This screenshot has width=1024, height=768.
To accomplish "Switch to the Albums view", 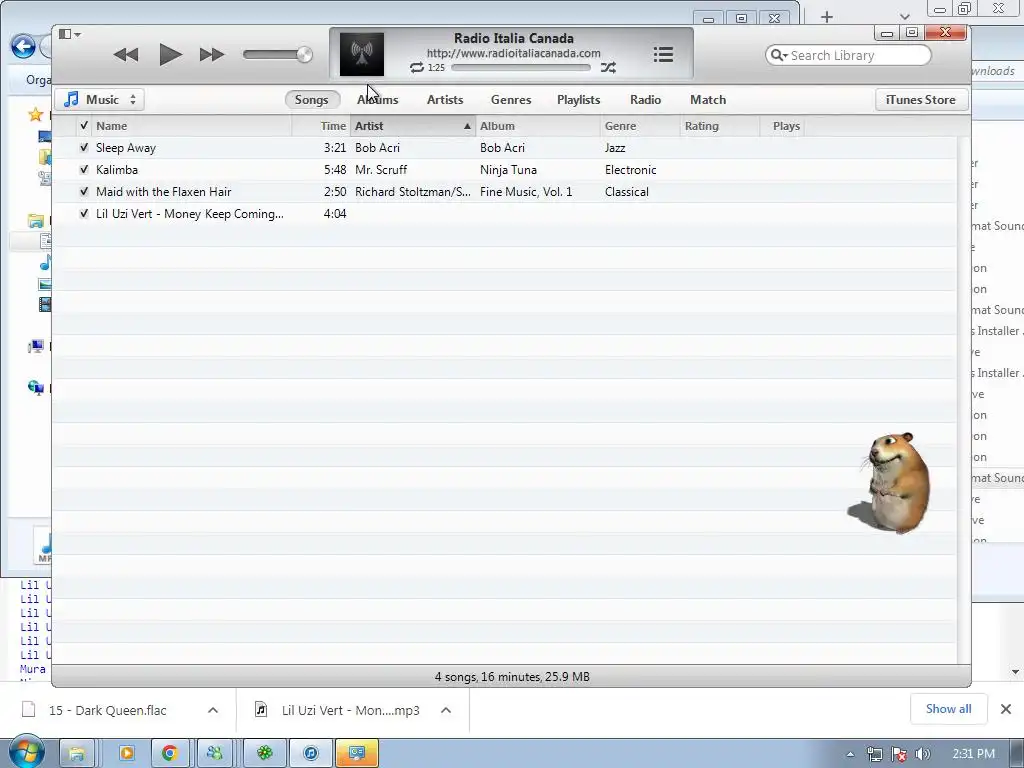I will tap(377, 100).
